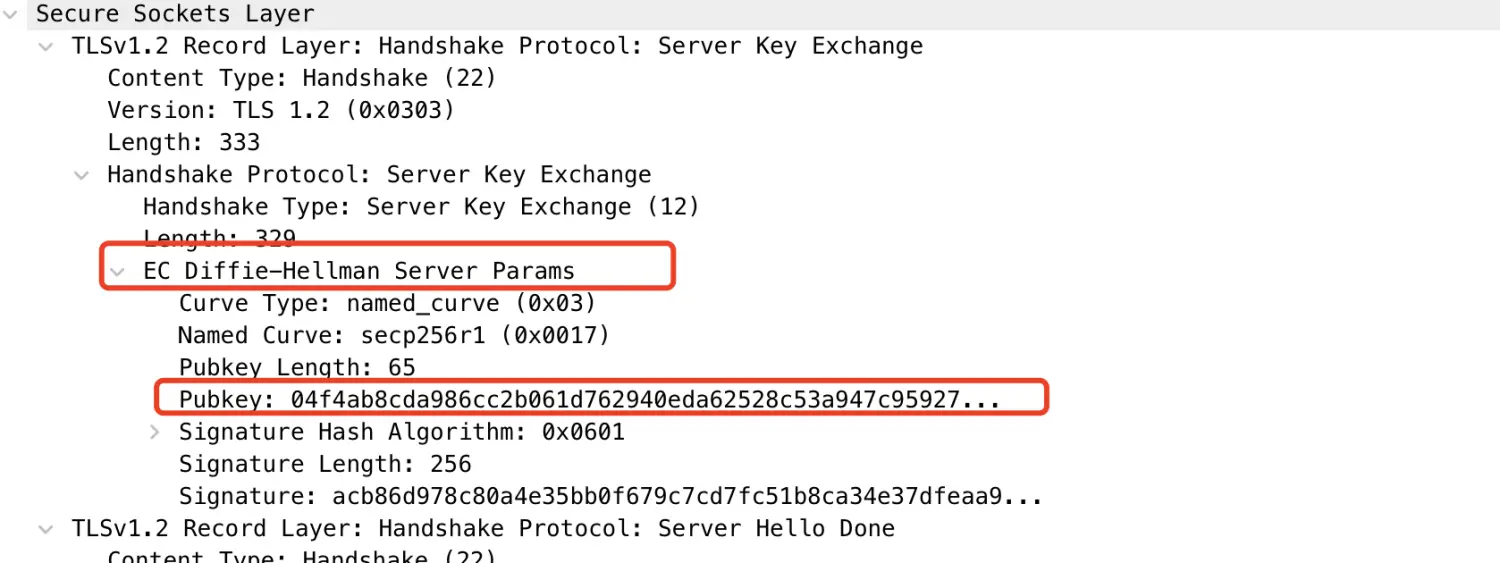Select the Pubkey value row
This screenshot has height=563, width=1500.
pyautogui.click(x=590, y=400)
